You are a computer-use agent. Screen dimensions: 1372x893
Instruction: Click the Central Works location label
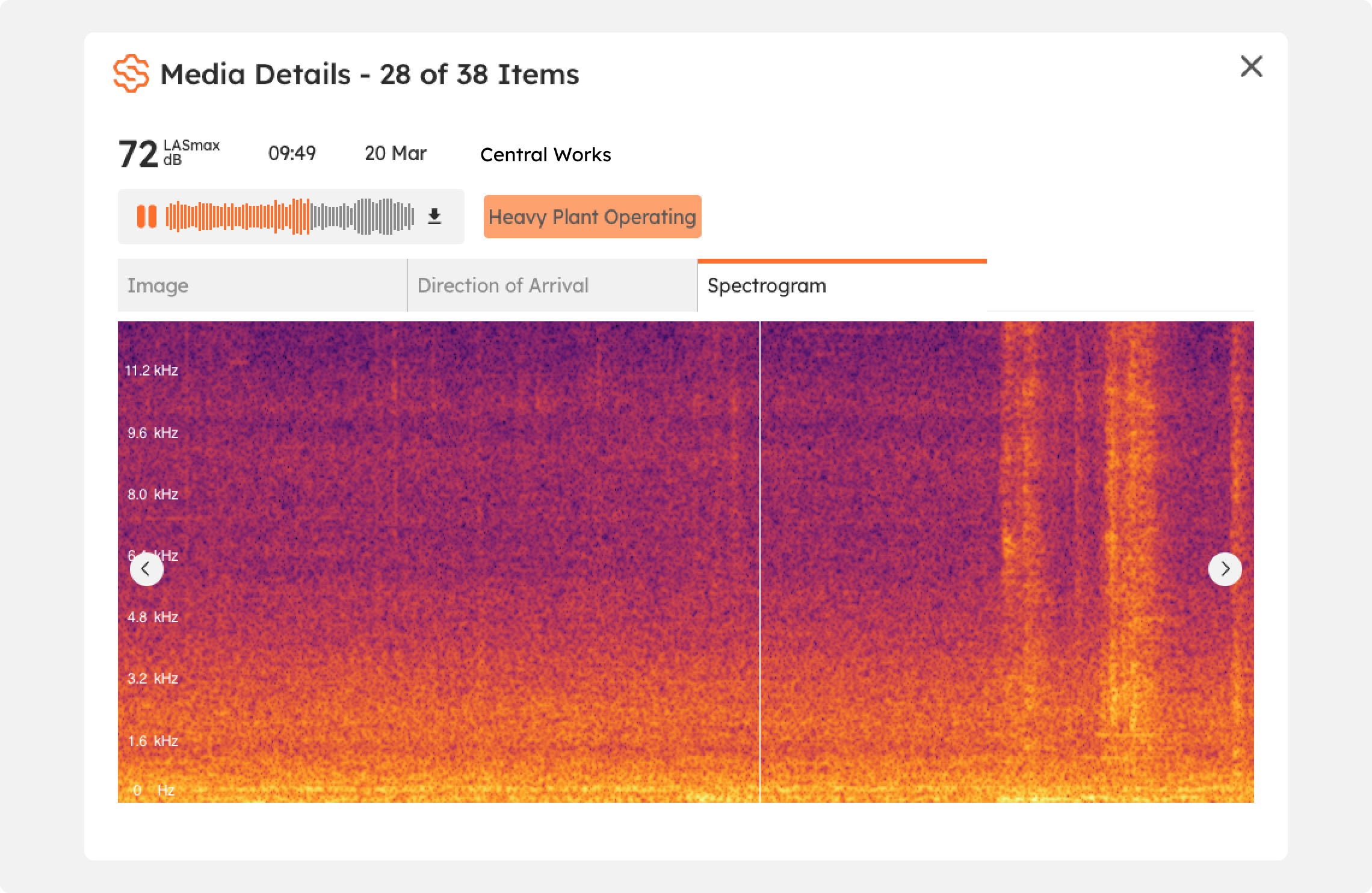click(545, 155)
